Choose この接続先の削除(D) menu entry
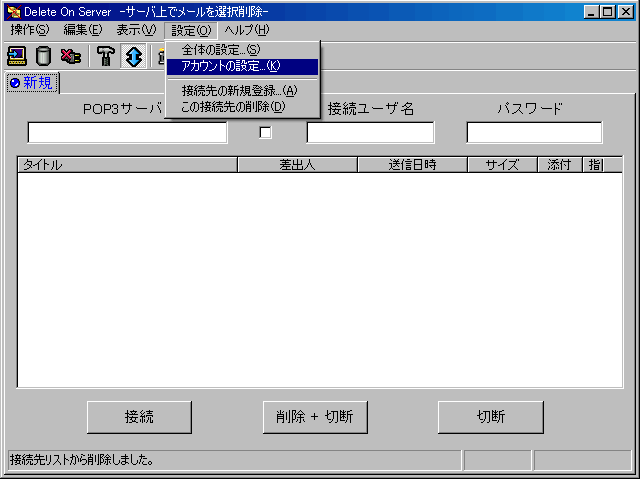Viewport: 640px width, 479px height. click(242, 107)
